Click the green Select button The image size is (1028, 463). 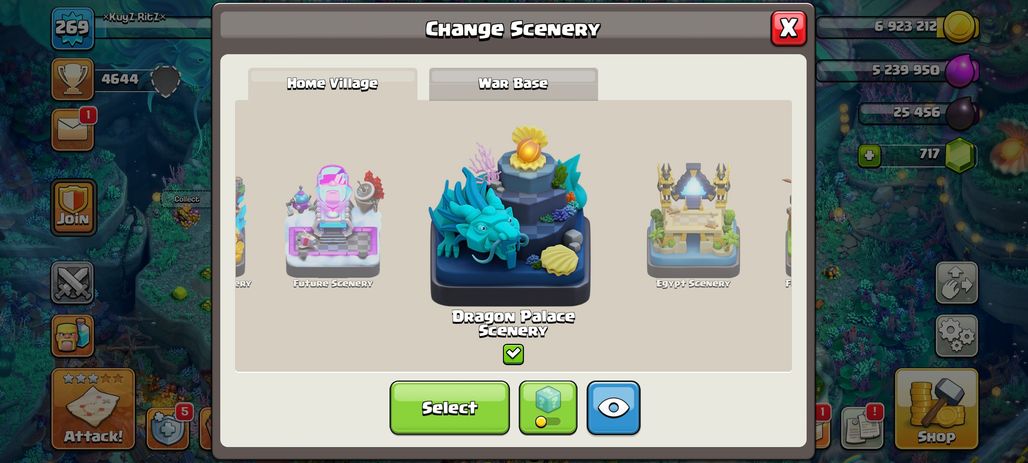[x=450, y=407]
